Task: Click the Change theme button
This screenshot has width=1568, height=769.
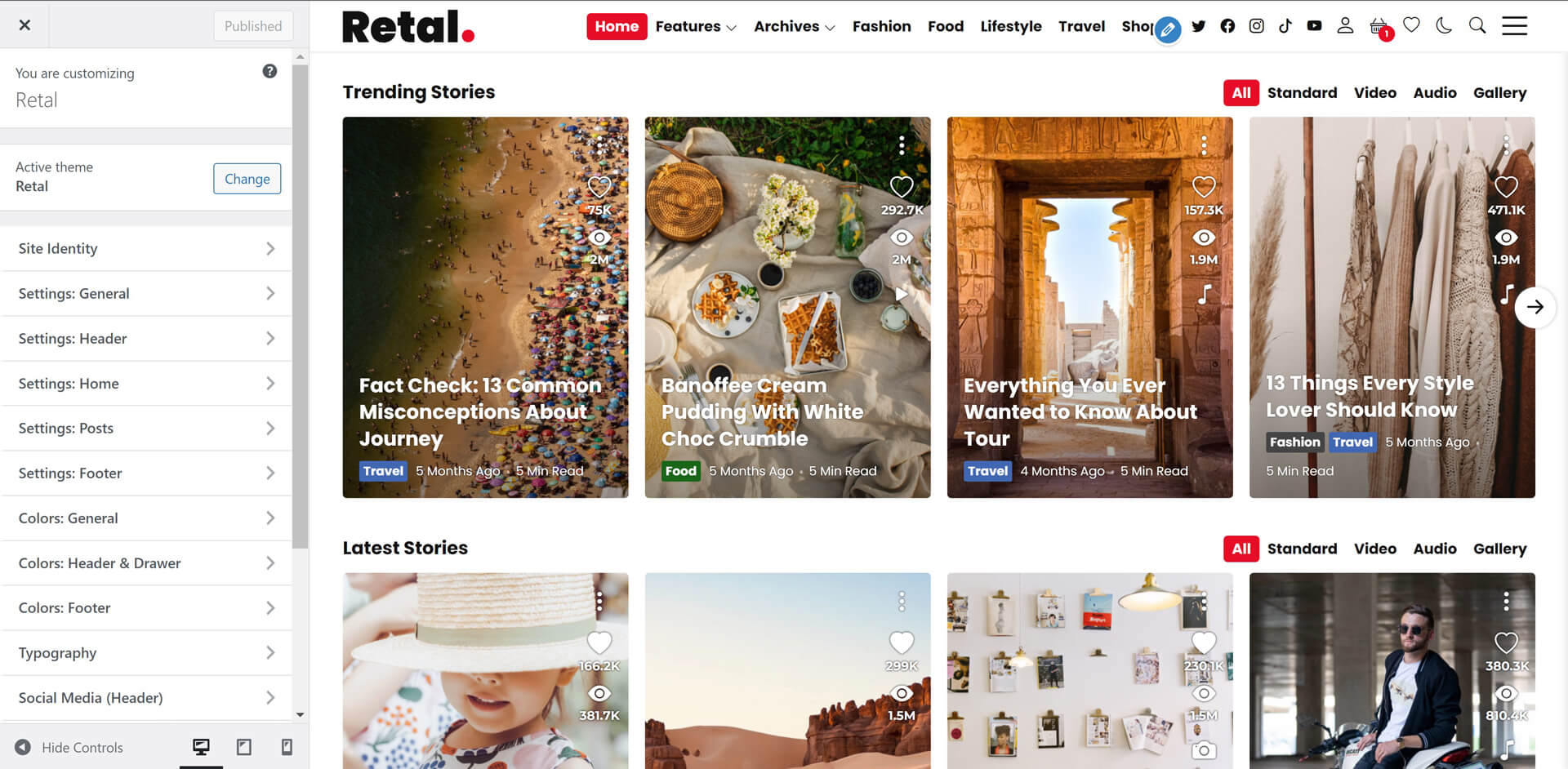Action: pos(247,179)
